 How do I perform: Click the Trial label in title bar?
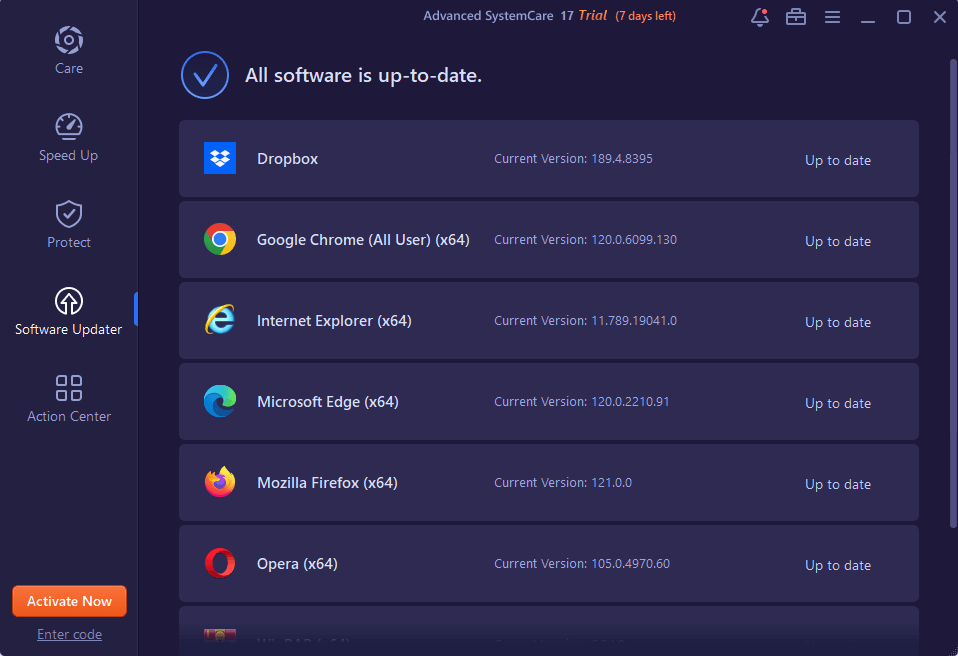tap(593, 15)
